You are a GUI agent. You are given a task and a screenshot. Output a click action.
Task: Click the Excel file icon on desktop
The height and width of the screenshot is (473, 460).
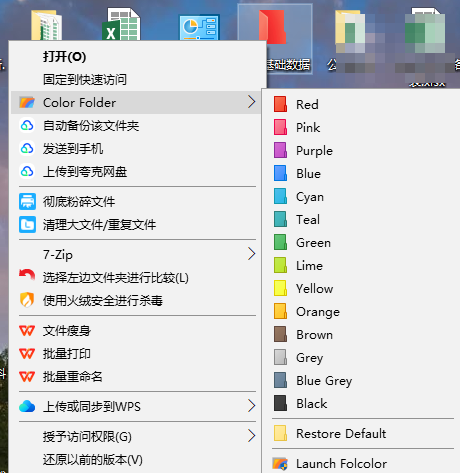tap(121, 24)
